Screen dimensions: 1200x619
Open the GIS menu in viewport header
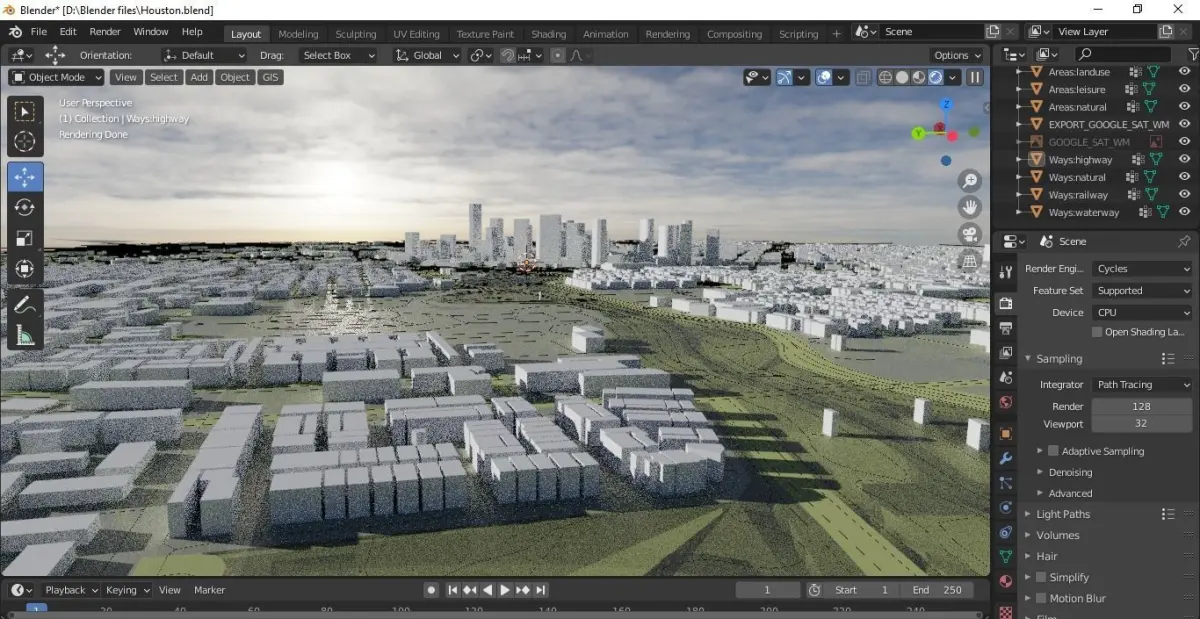pyautogui.click(x=270, y=77)
